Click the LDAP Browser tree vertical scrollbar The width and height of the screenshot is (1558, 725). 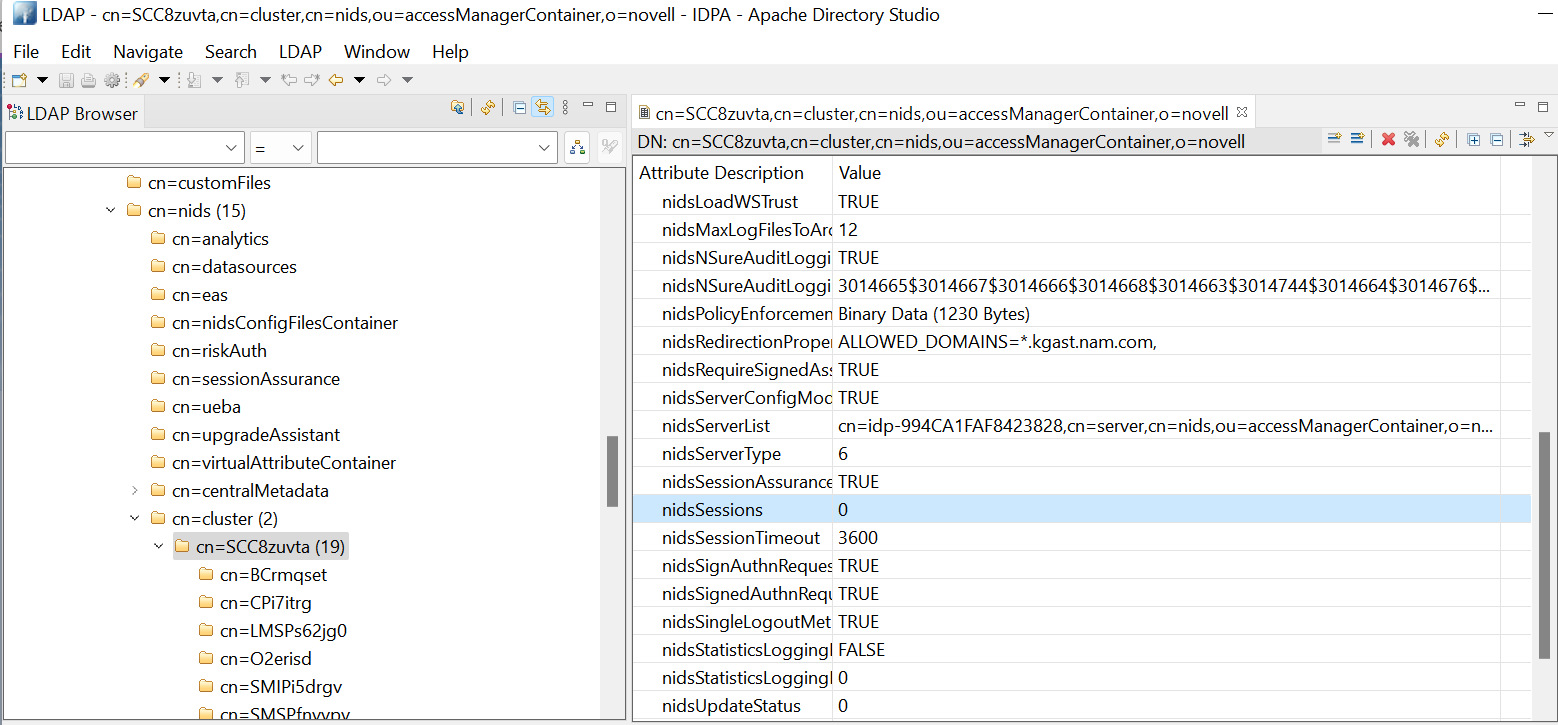tap(612, 472)
